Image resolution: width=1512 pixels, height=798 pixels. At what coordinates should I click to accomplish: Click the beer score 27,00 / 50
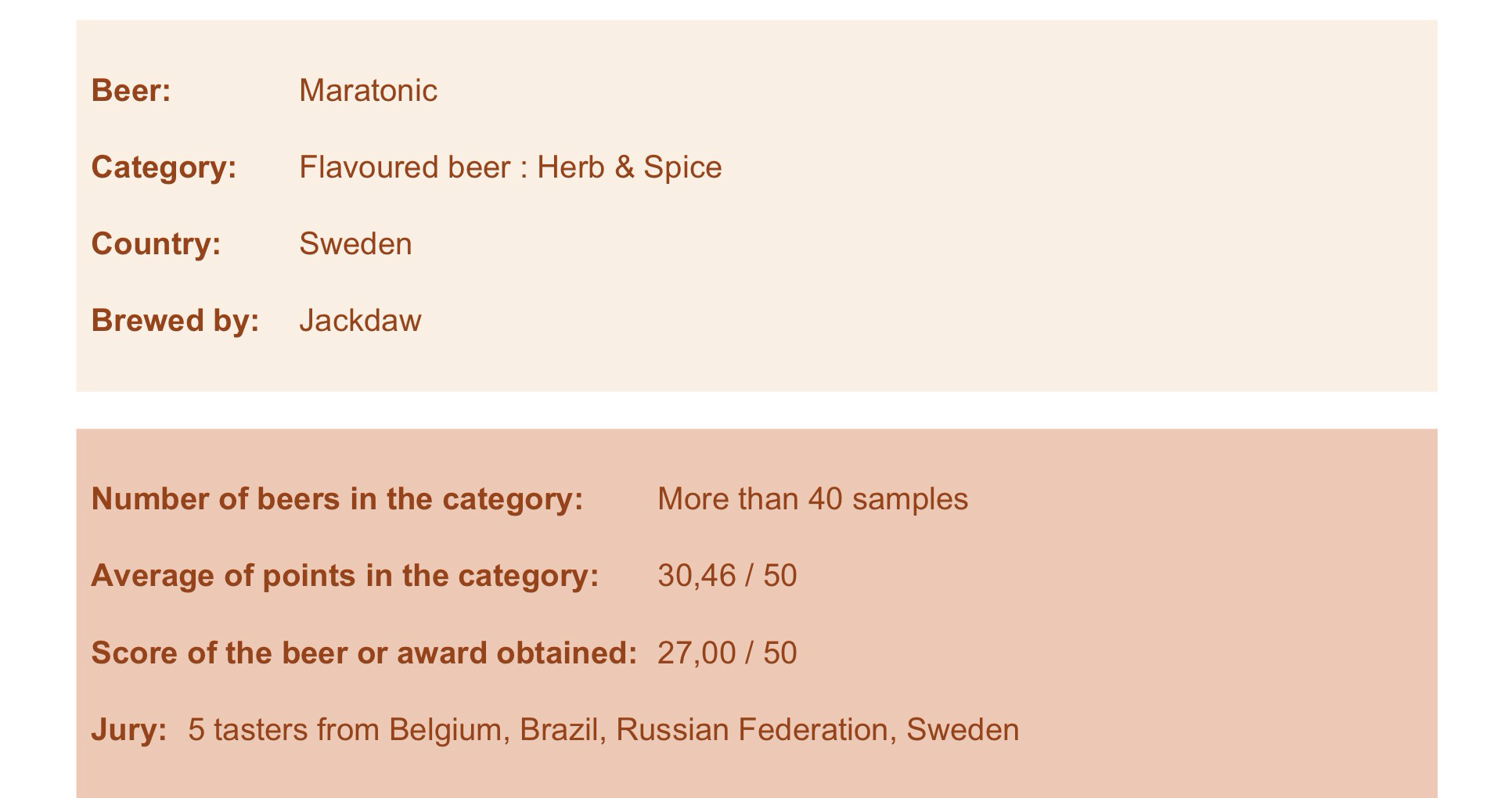[x=727, y=653]
